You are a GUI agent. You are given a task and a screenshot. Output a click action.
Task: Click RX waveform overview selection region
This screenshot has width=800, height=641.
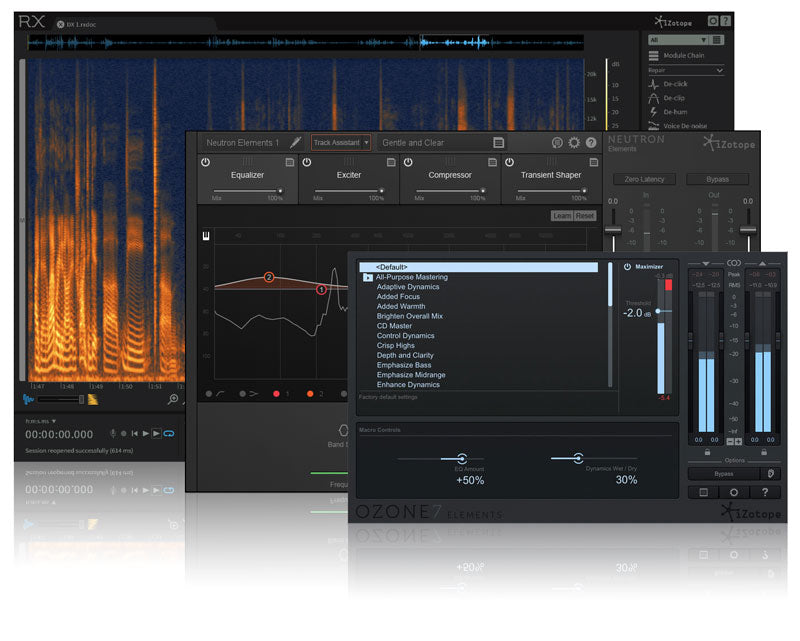[x=454, y=42]
